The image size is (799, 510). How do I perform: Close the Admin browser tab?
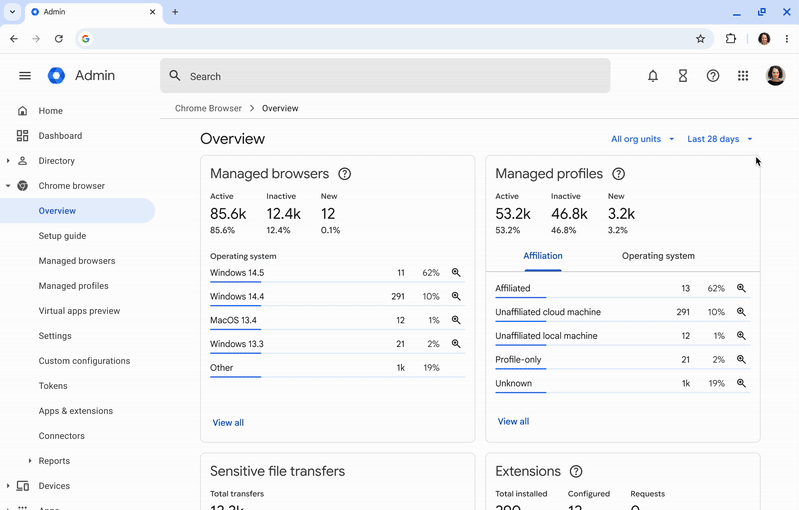152,12
